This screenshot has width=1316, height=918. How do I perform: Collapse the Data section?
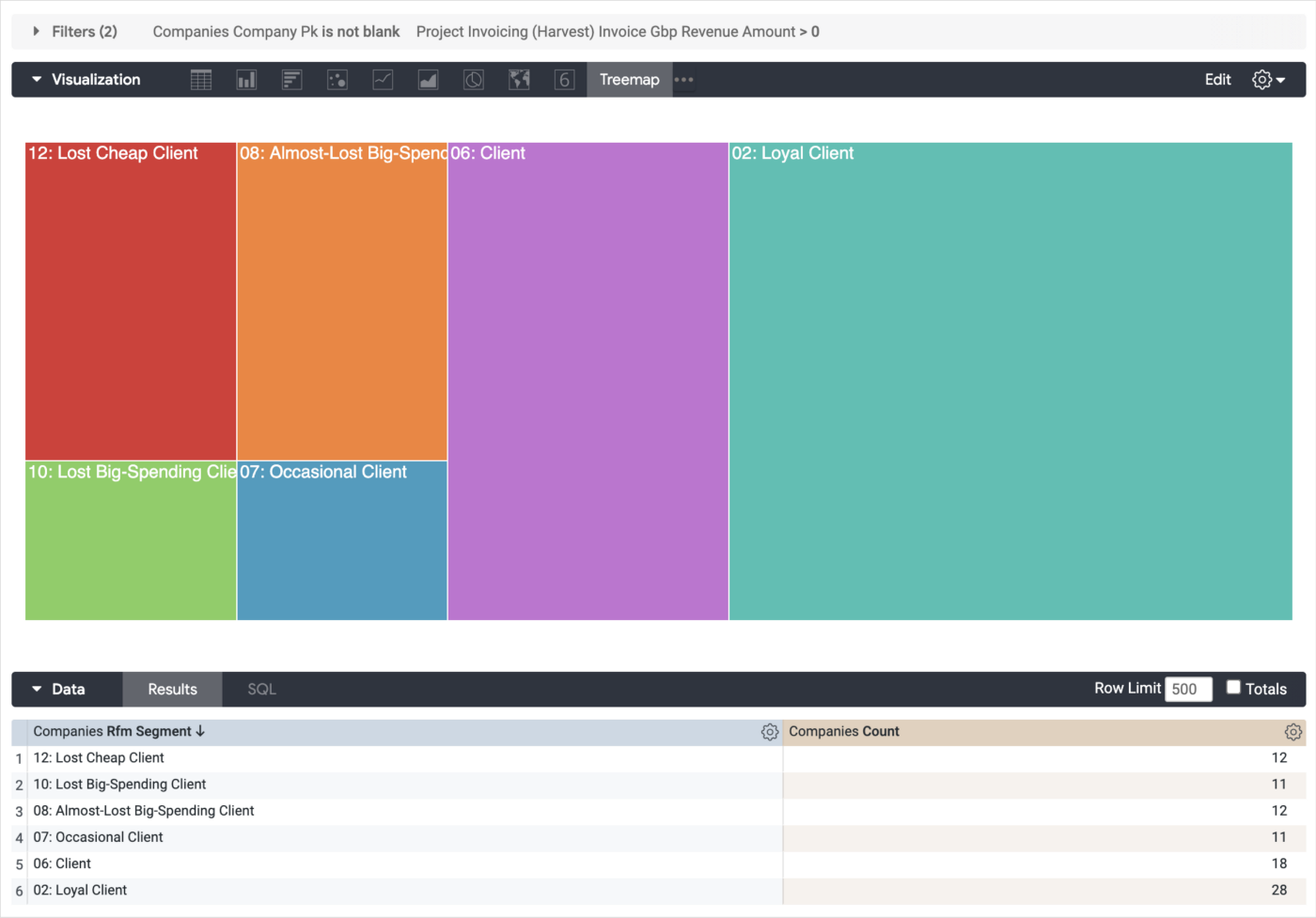(37, 689)
